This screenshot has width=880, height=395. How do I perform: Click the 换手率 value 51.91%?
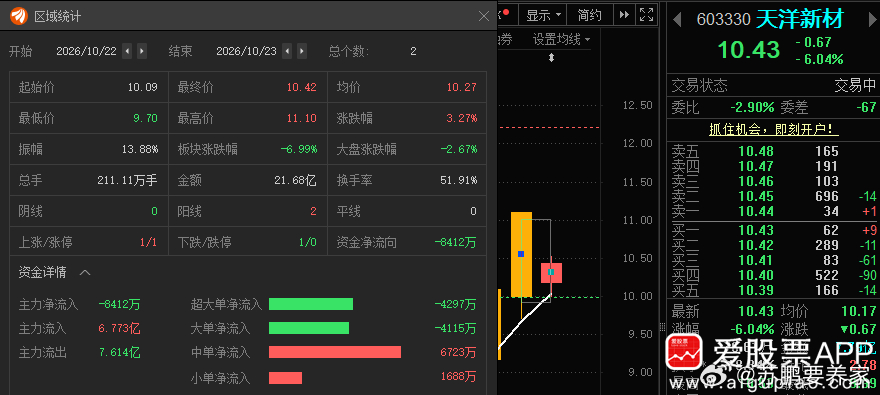pos(459,181)
